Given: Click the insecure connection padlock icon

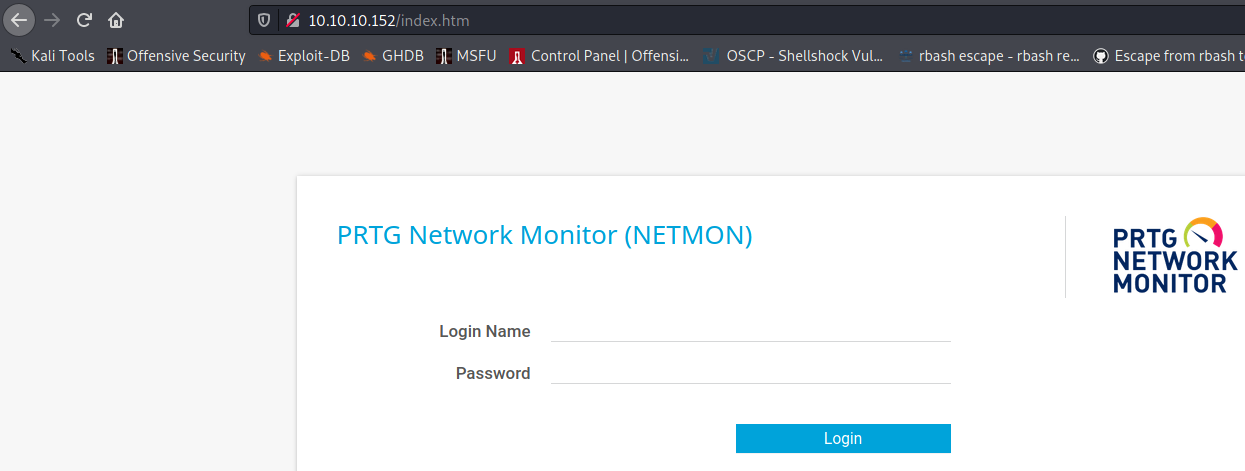Looking at the screenshot, I should click(x=292, y=20).
